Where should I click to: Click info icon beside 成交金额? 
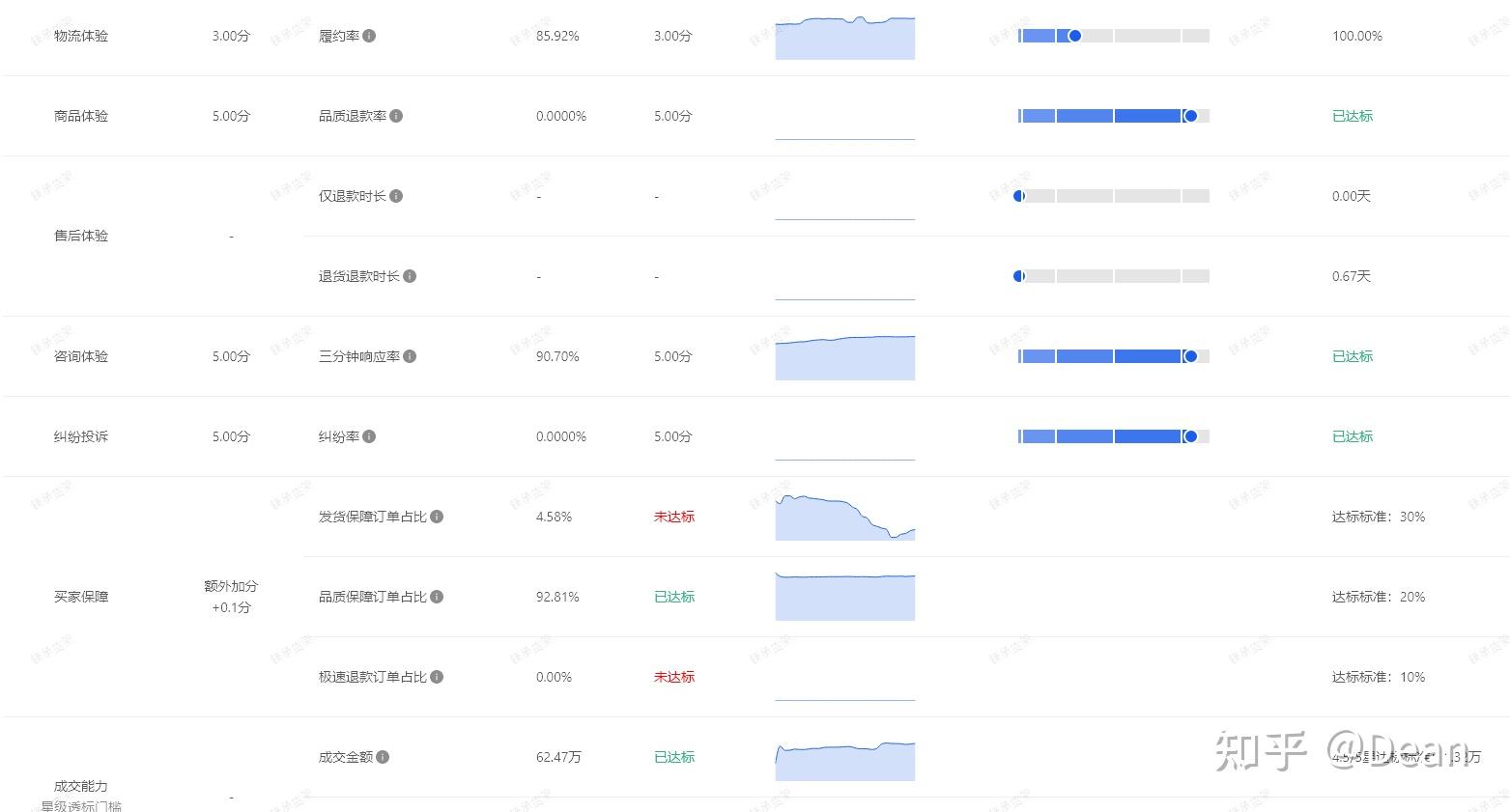[383, 757]
